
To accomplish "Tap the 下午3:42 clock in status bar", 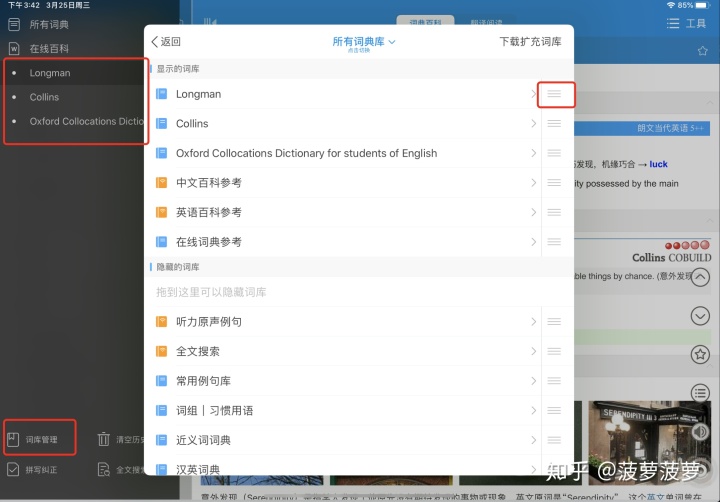I will click(x=24, y=5).
